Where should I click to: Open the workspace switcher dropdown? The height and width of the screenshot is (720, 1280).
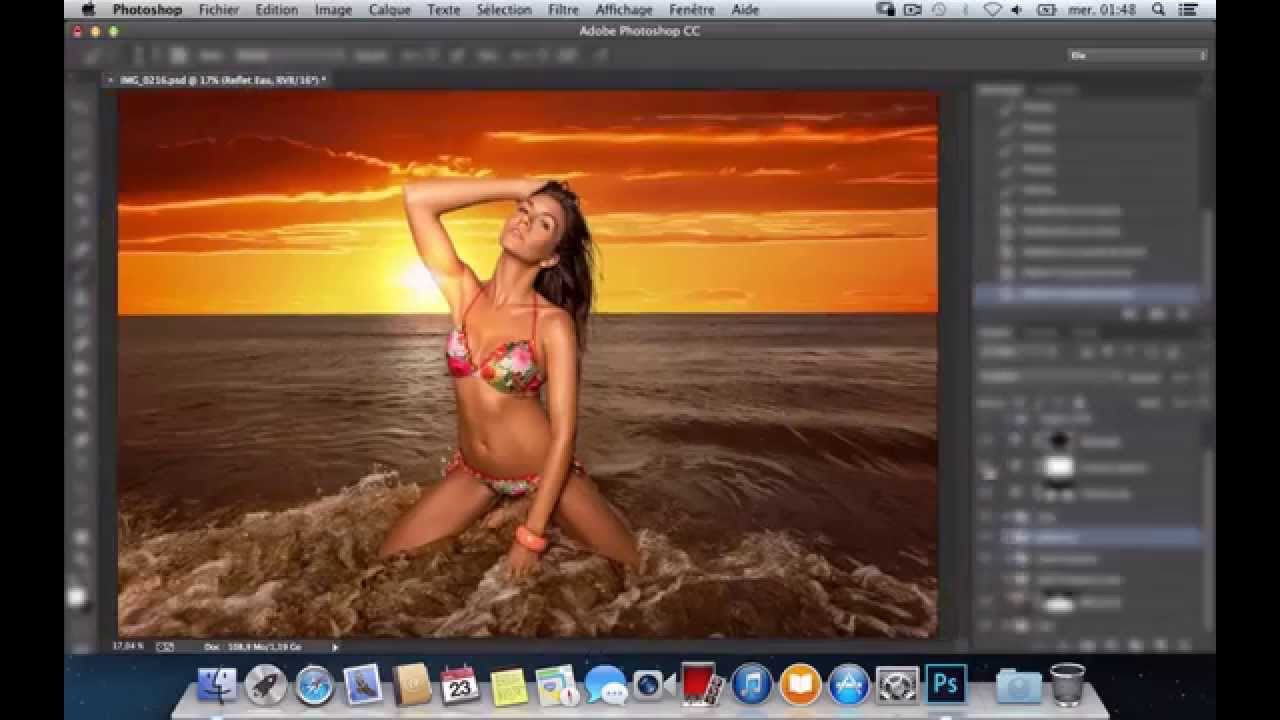(1138, 55)
